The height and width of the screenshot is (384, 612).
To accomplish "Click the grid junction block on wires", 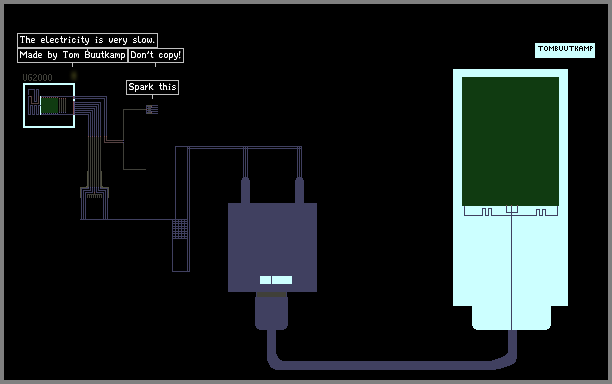I will (x=180, y=229).
